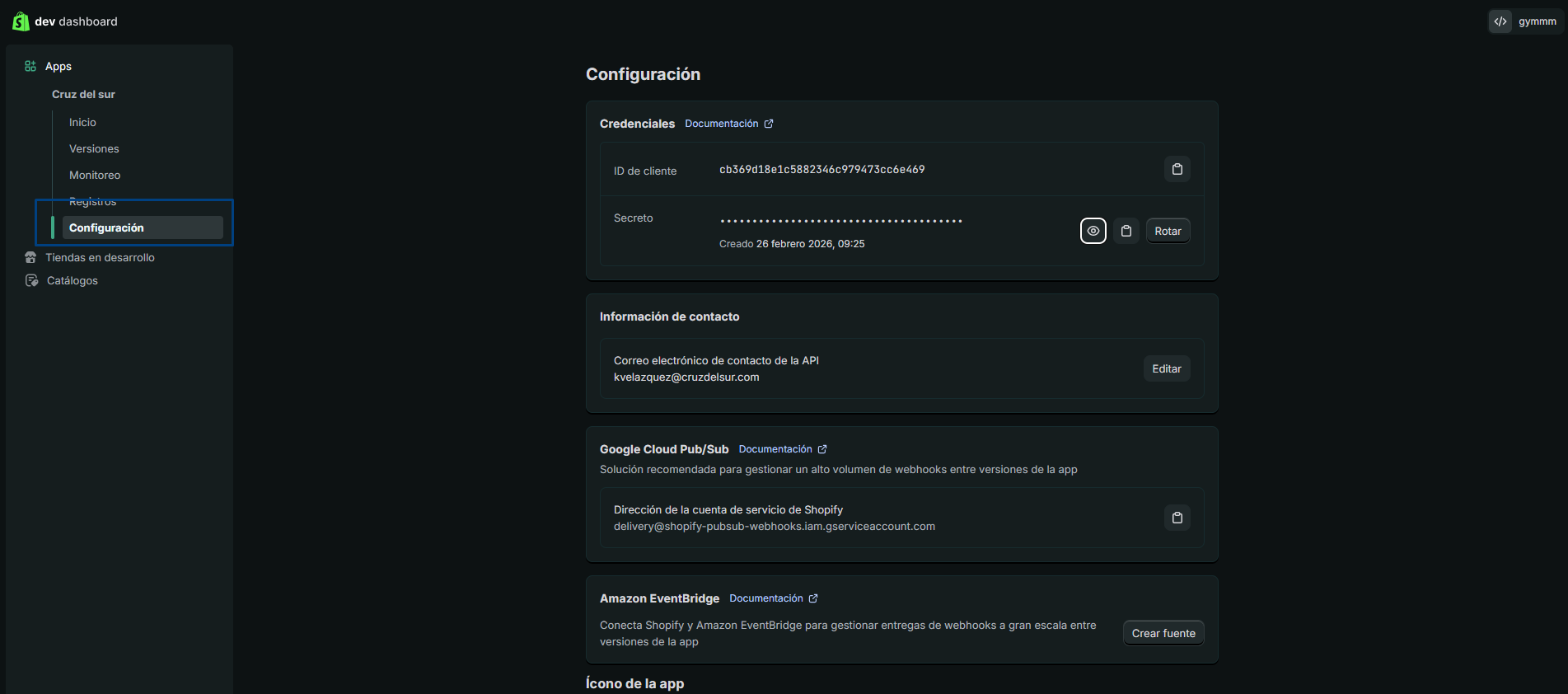Click the dev dashboard title text

[x=76, y=21]
